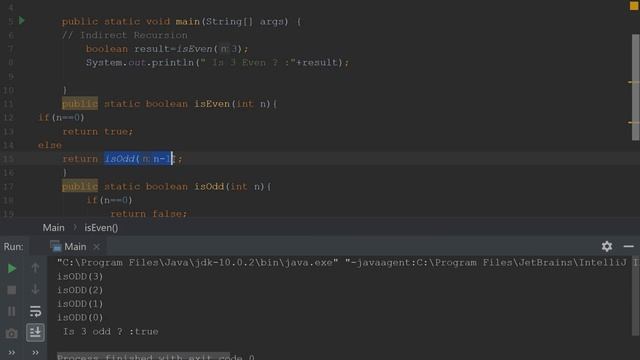Click the '// Indirect Recursion' comment
The image size is (640, 360).
tap(124, 35)
